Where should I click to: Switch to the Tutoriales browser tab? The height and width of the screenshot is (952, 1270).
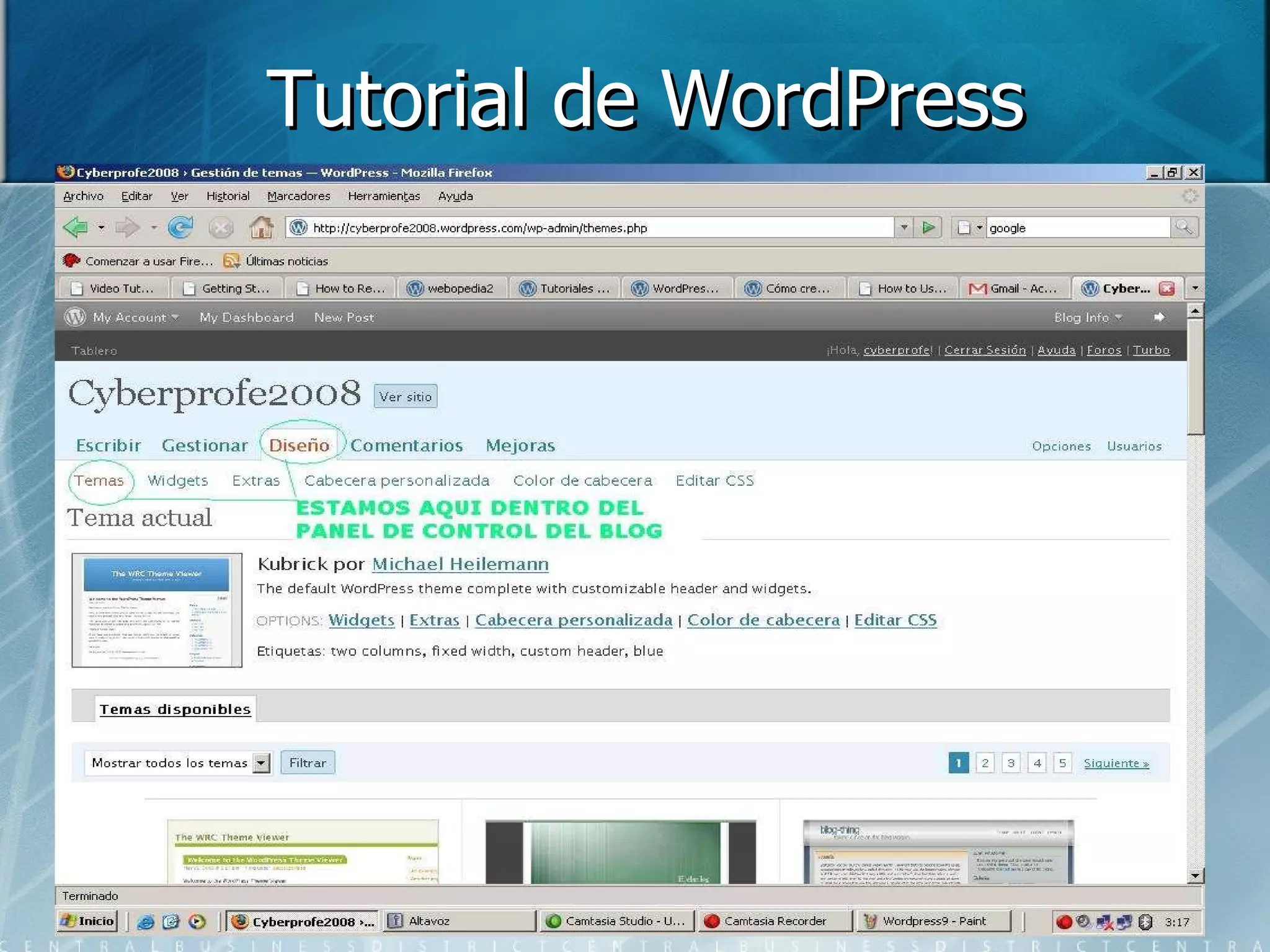pos(565,288)
